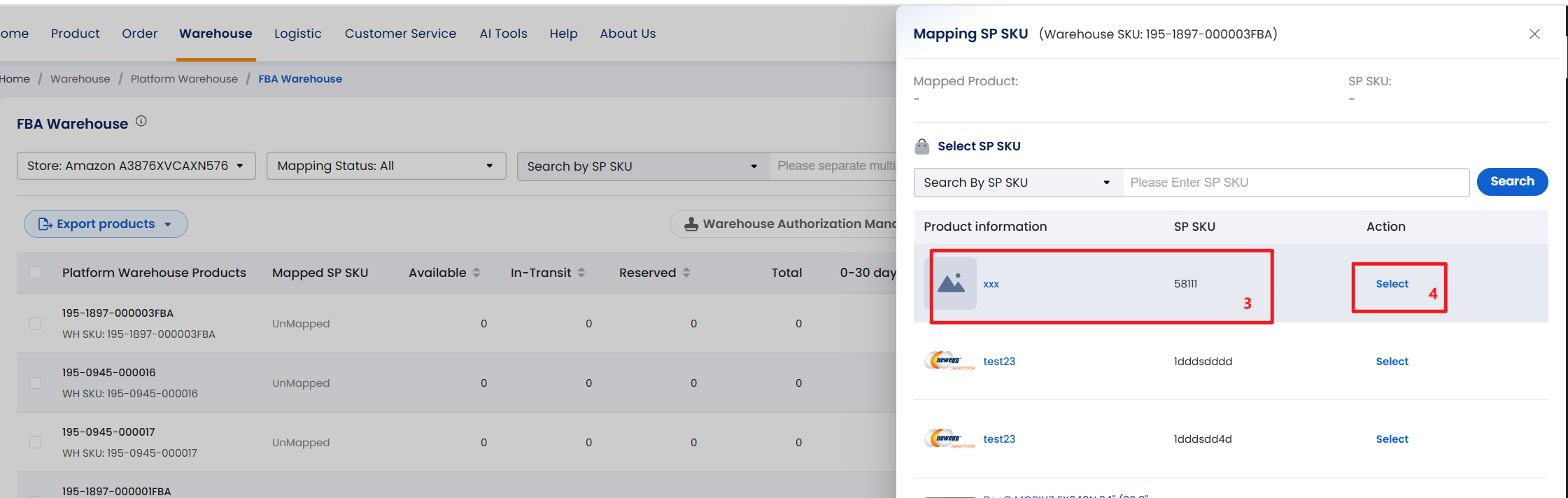This screenshot has width=1568, height=498.
Task: Click the FBA Warehouse breadcrumb
Action: pos(300,79)
